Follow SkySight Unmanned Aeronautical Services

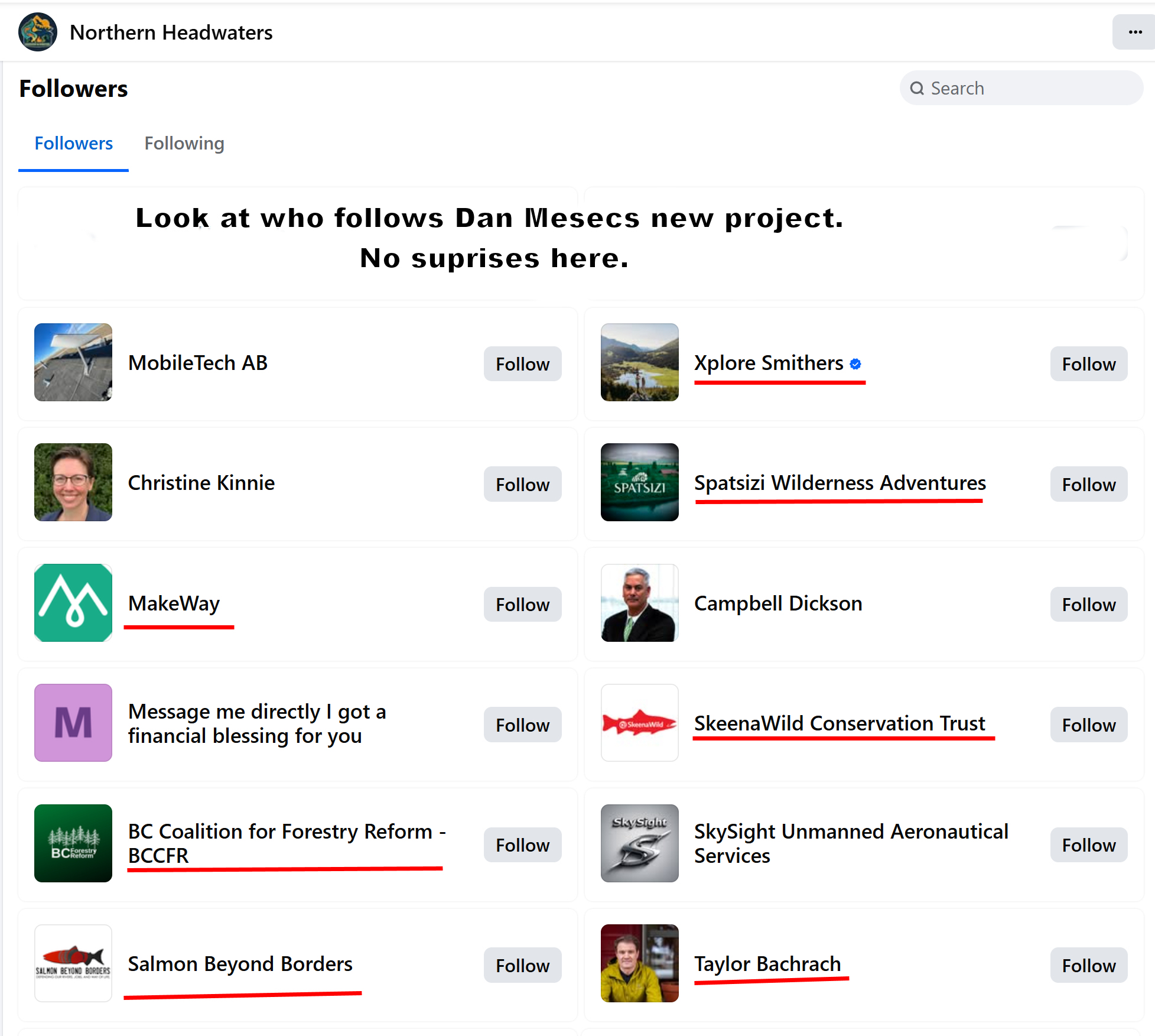[x=1089, y=845]
